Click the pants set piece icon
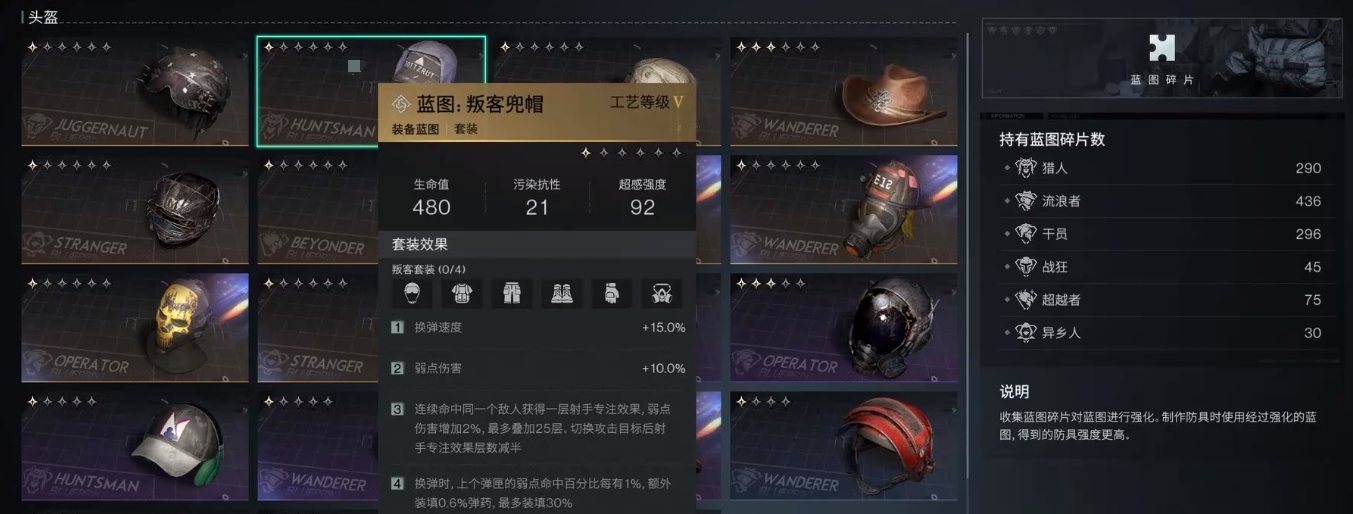The width and height of the screenshot is (1353, 514). [x=512, y=293]
